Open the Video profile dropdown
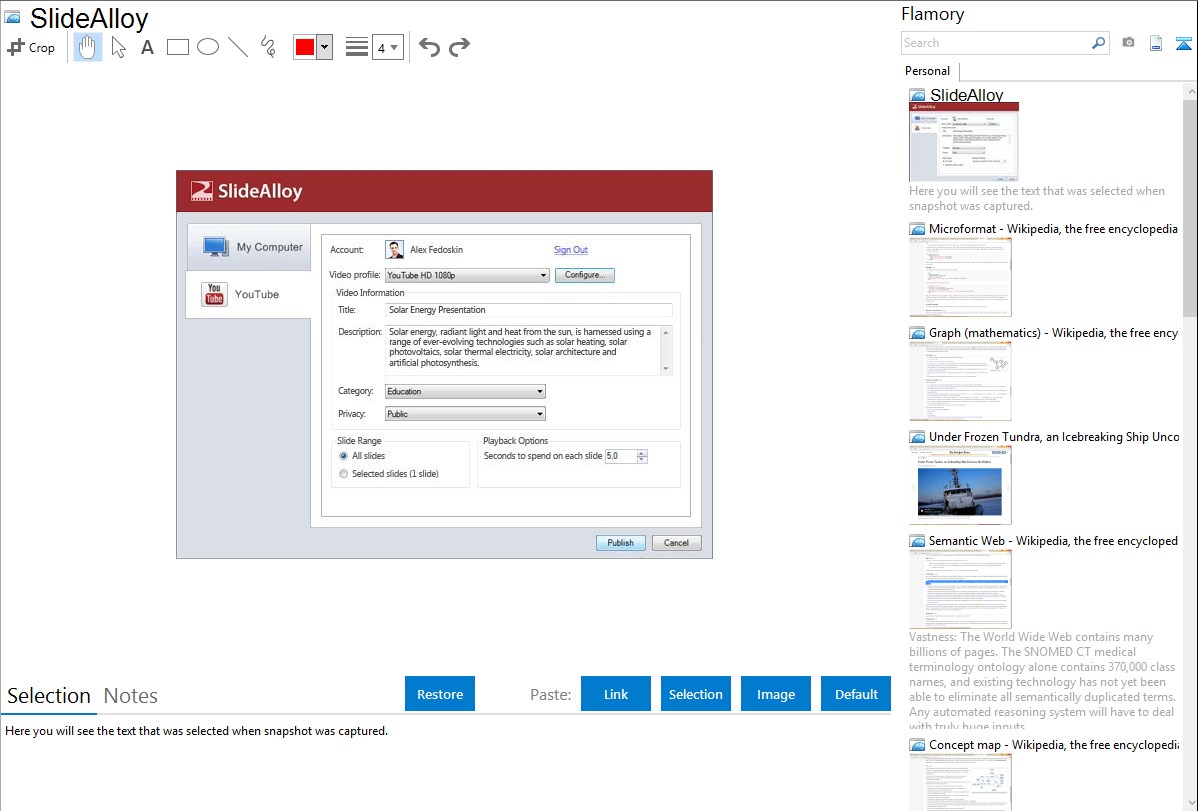This screenshot has width=1198, height=811. point(467,275)
